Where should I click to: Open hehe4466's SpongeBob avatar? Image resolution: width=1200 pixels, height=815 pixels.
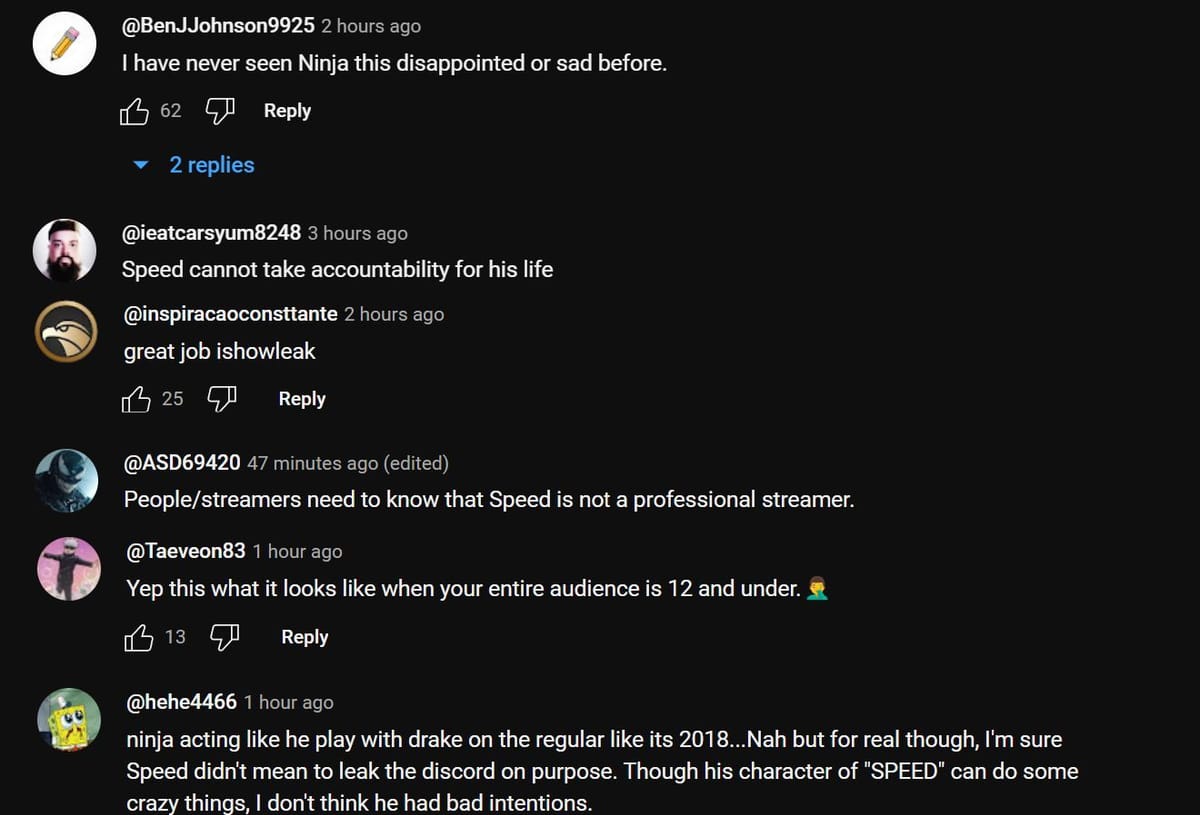pos(68,719)
